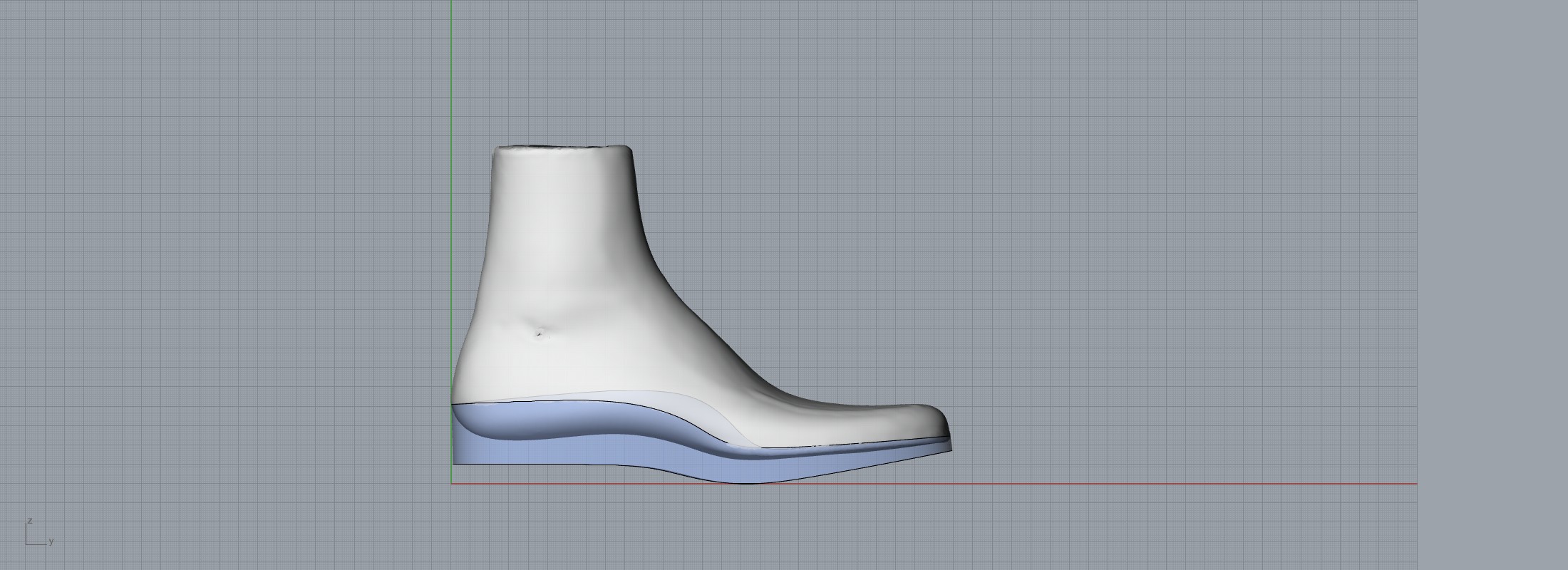This screenshot has height=570, width=1568.
Task: Click the green vertical axis line
Action: pos(451,178)
